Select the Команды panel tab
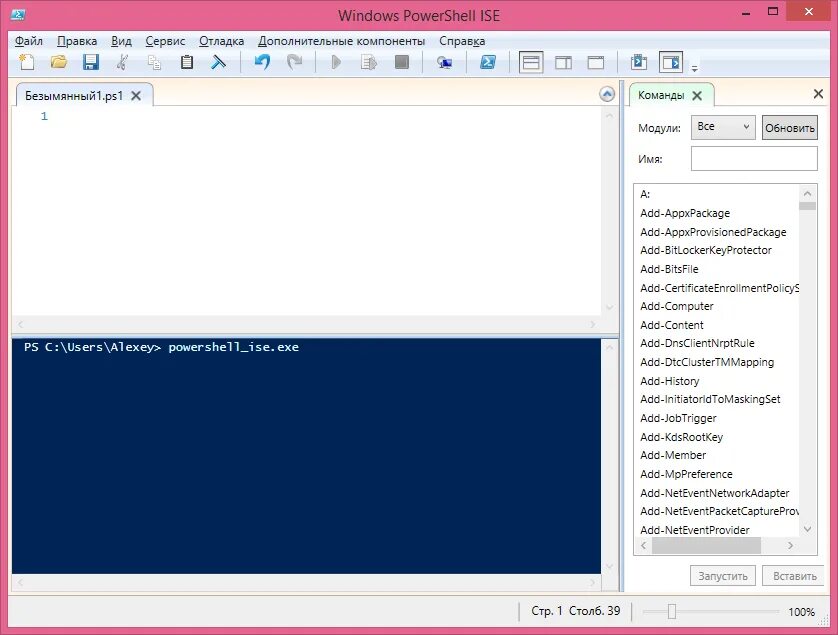This screenshot has width=838, height=635. 661,95
